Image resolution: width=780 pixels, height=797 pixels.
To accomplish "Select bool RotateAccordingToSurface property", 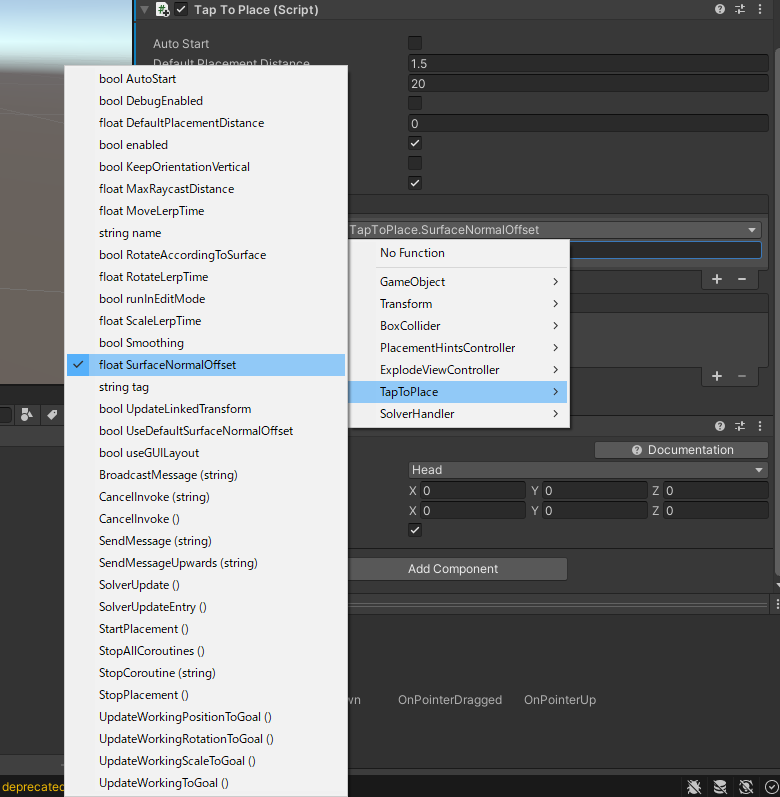I will coord(206,255).
